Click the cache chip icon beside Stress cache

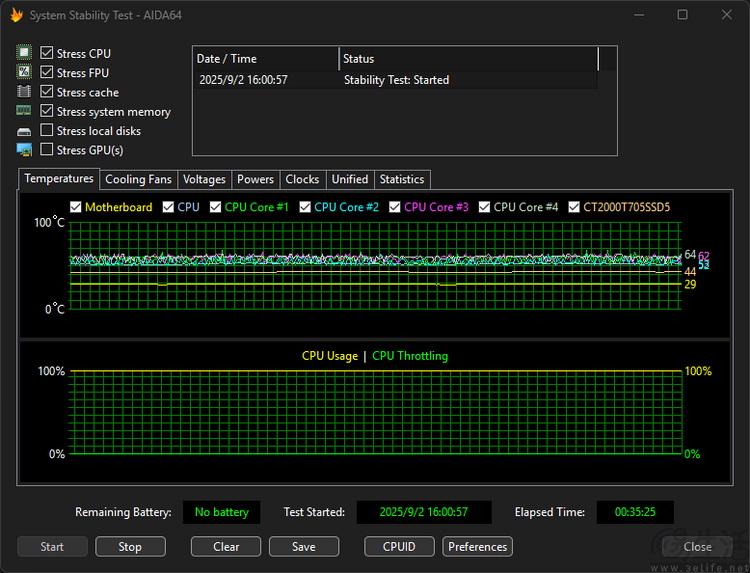pyautogui.click(x=24, y=91)
